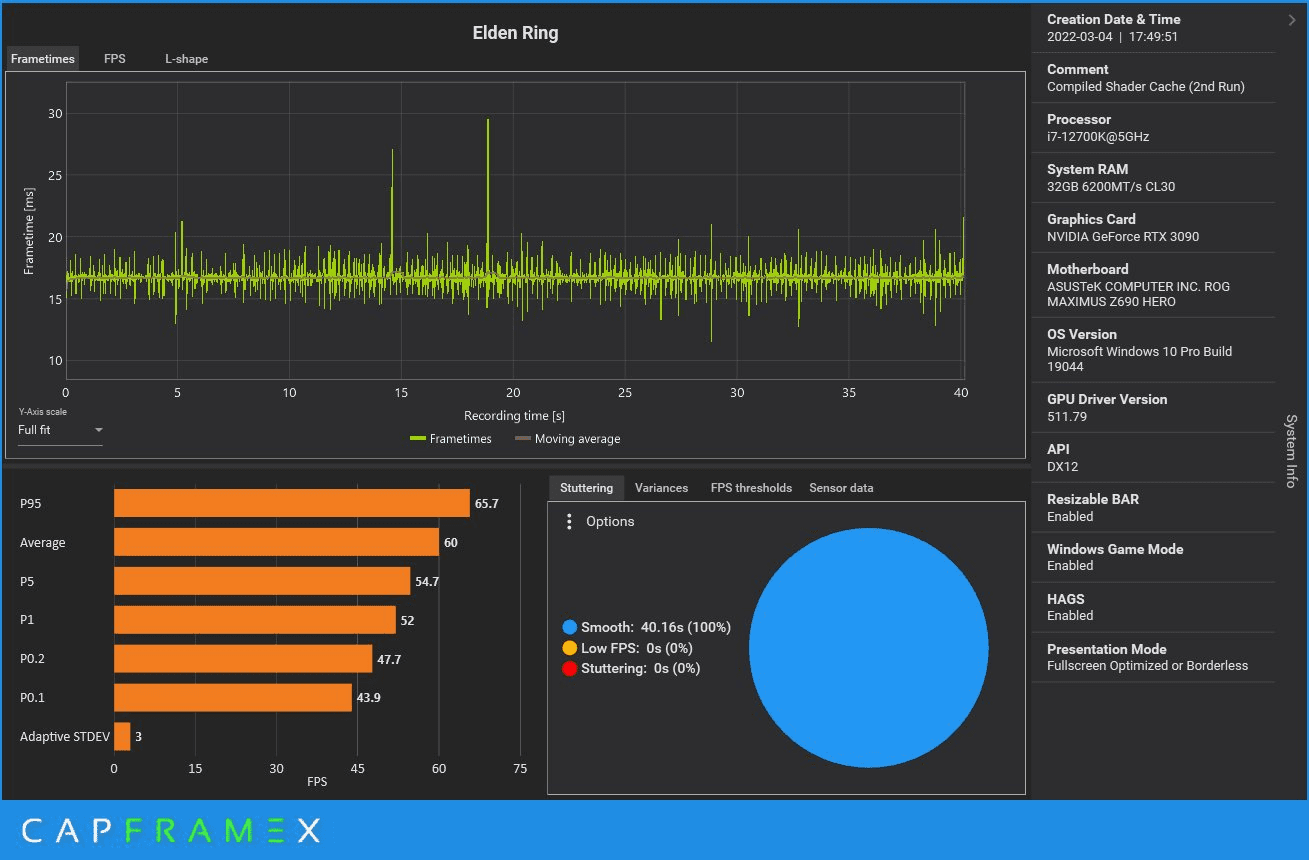Click the Resizable BAR Enabled value
This screenshot has width=1309, height=860.
(x=1070, y=517)
